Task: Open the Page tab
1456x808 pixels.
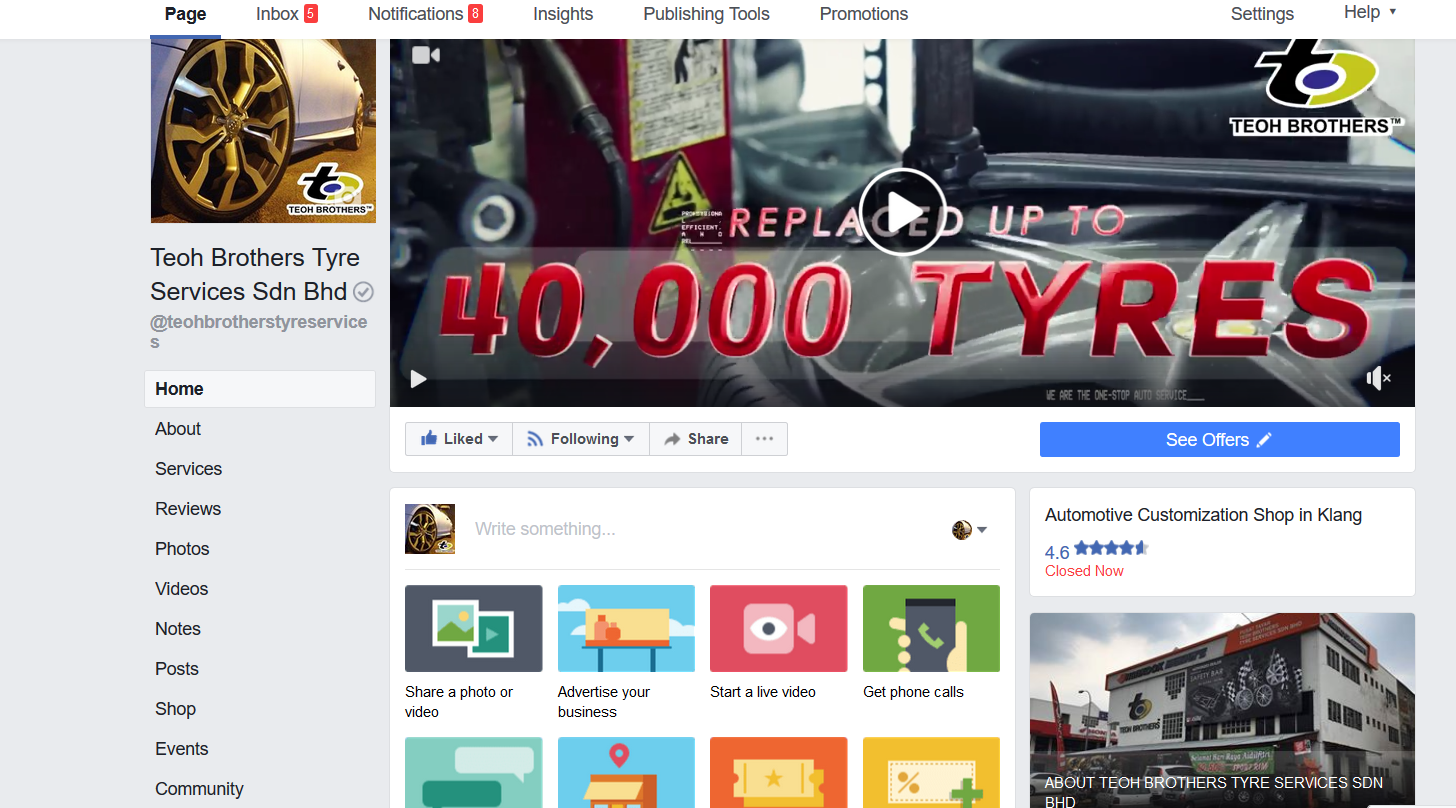Action: (x=185, y=14)
